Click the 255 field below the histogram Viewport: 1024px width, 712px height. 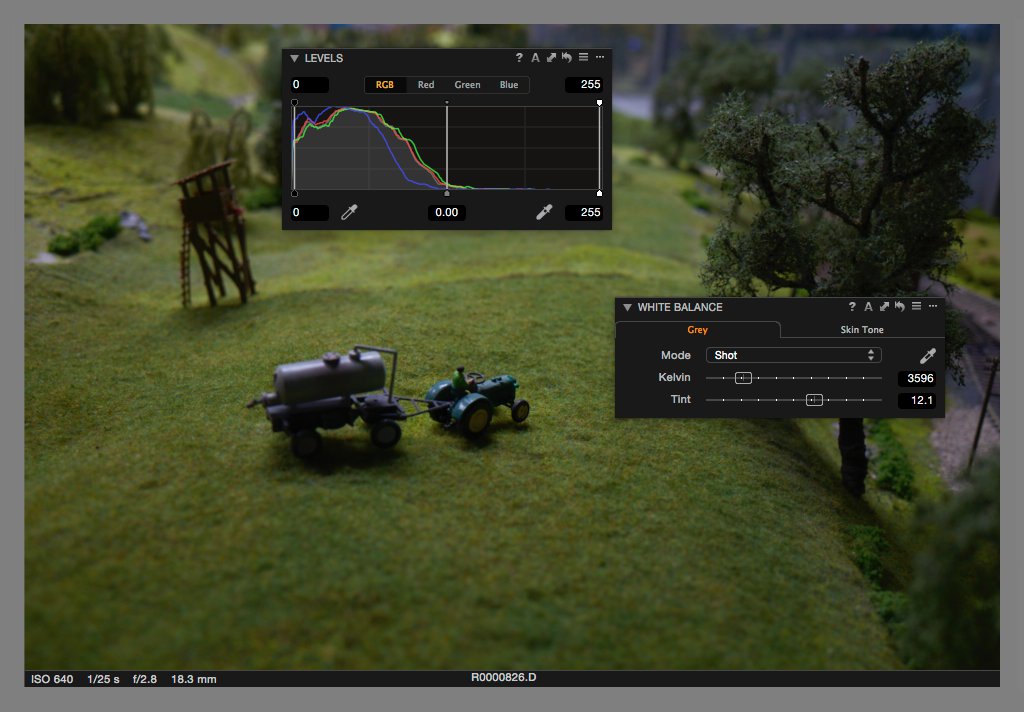[584, 212]
